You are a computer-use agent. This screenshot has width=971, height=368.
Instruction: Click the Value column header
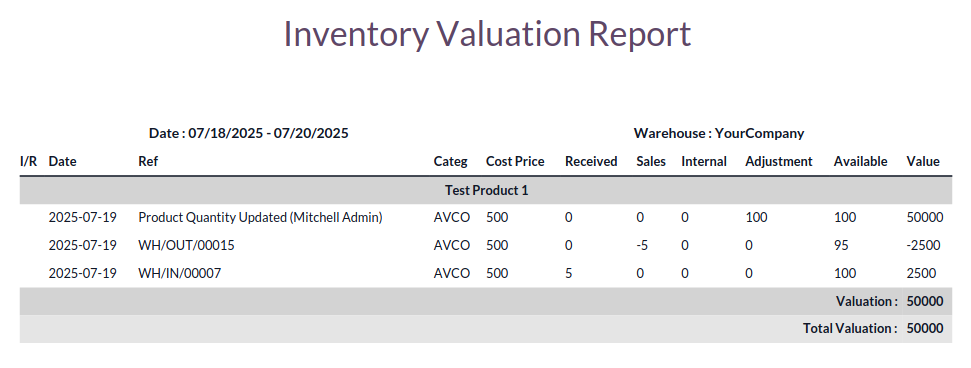[x=923, y=161]
